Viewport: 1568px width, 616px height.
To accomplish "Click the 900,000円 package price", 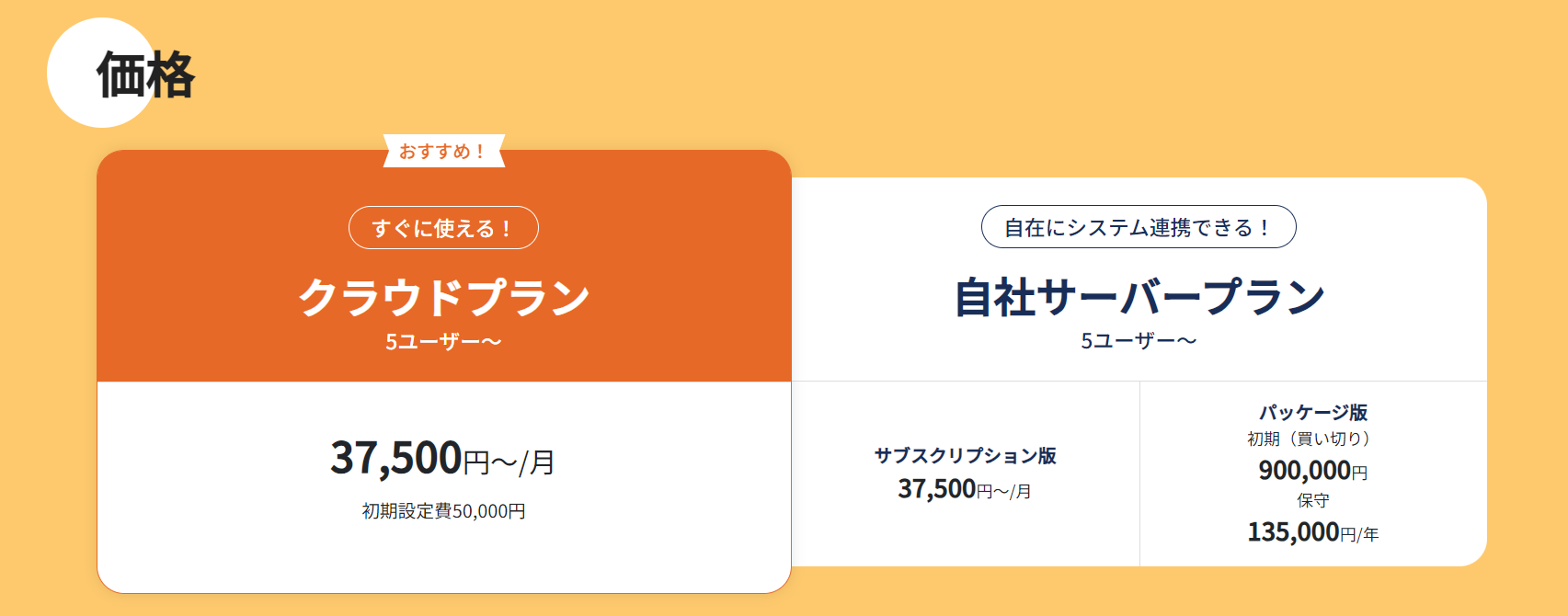I will [1313, 471].
